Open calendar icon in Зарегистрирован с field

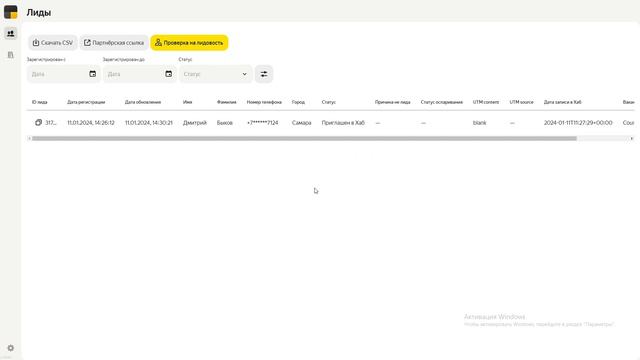click(x=93, y=74)
